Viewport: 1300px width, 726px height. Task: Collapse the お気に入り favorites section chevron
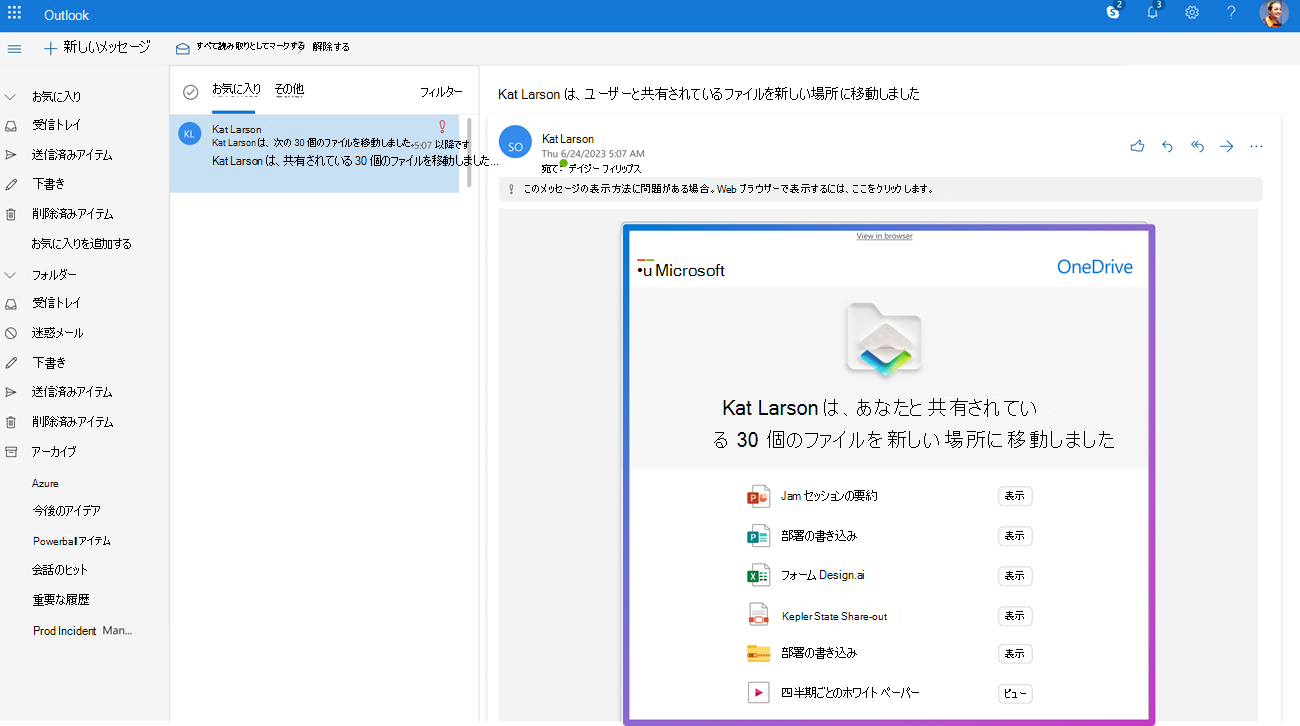[11, 97]
